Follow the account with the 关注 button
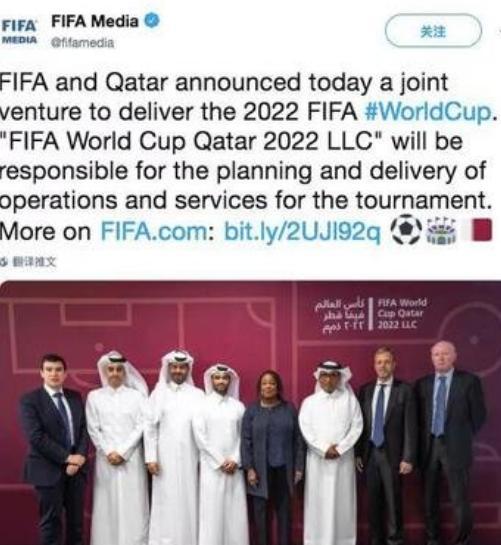 pos(433,31)
